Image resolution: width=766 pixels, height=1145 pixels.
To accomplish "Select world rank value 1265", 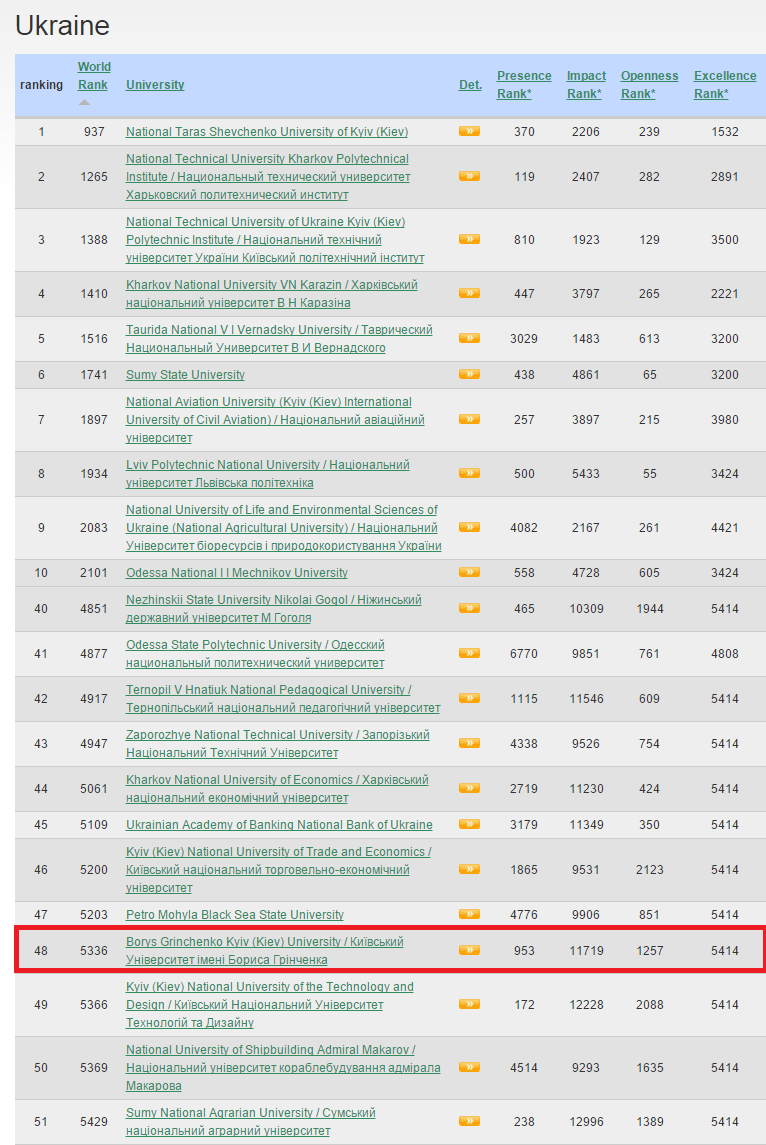I will 93,177.
